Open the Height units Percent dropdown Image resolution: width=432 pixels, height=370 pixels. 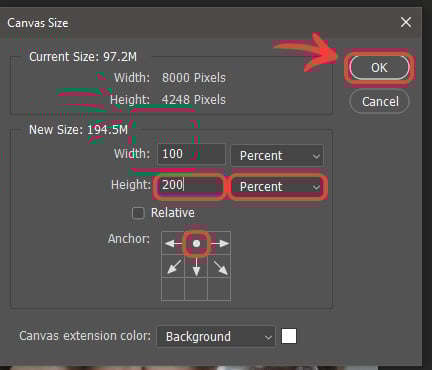277,186
